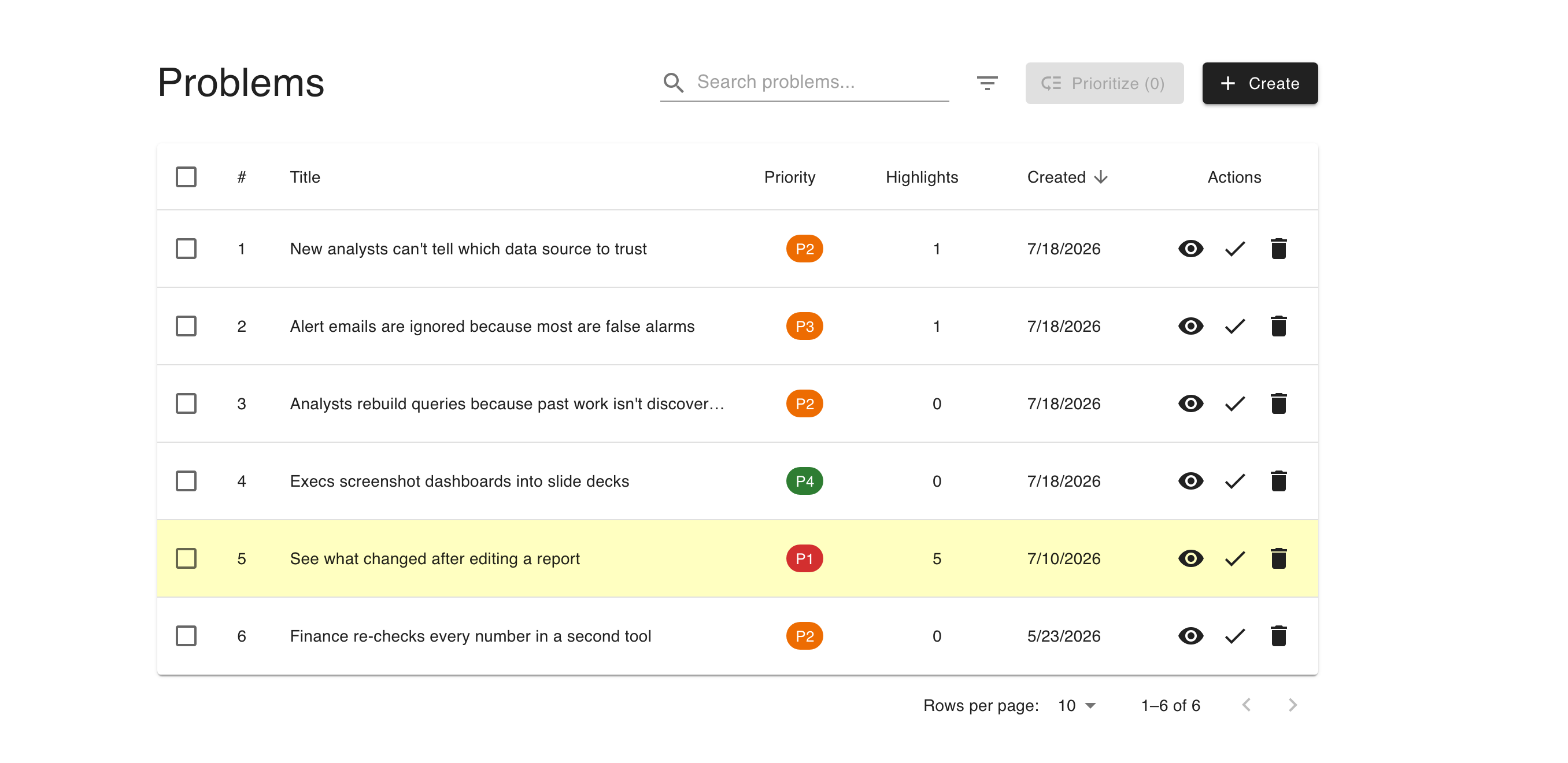
Task: View problem 1 with the eye icon
Action: pyautogui.click(x=1190, y=248)
